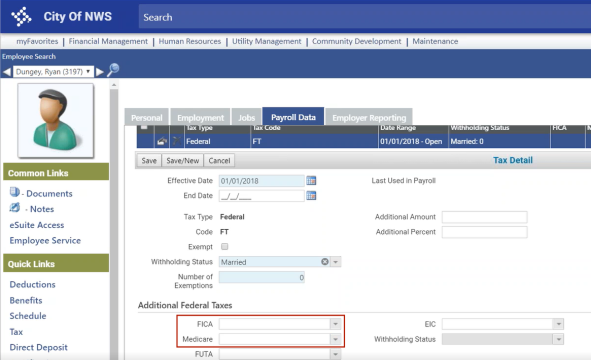Click edit icon in Federal tax row
Screen dimensions: 591x360
click(x=162, y=141)
